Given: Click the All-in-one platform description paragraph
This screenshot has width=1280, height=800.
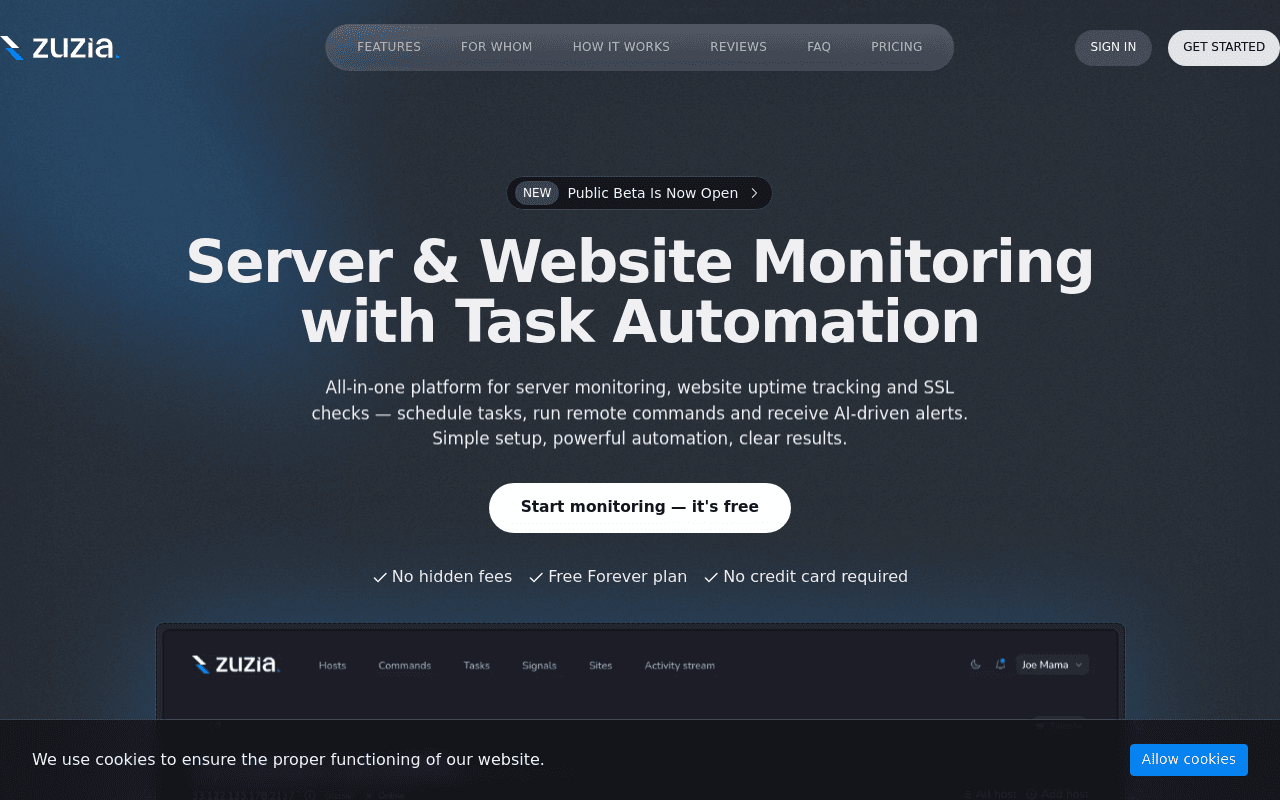Looking at the screenshot, I should pyautogui.click(x=640, y=413).
